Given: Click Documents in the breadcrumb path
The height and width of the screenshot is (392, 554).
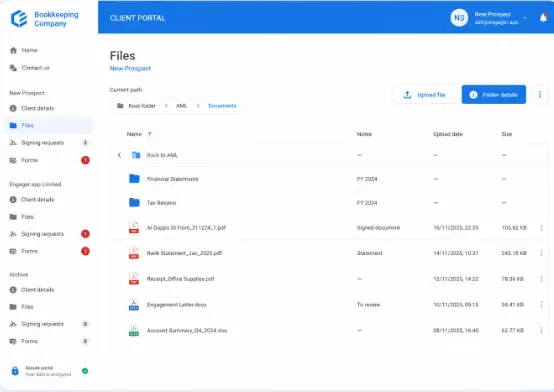Looking at the screenshot, I should tap(222, 106).
